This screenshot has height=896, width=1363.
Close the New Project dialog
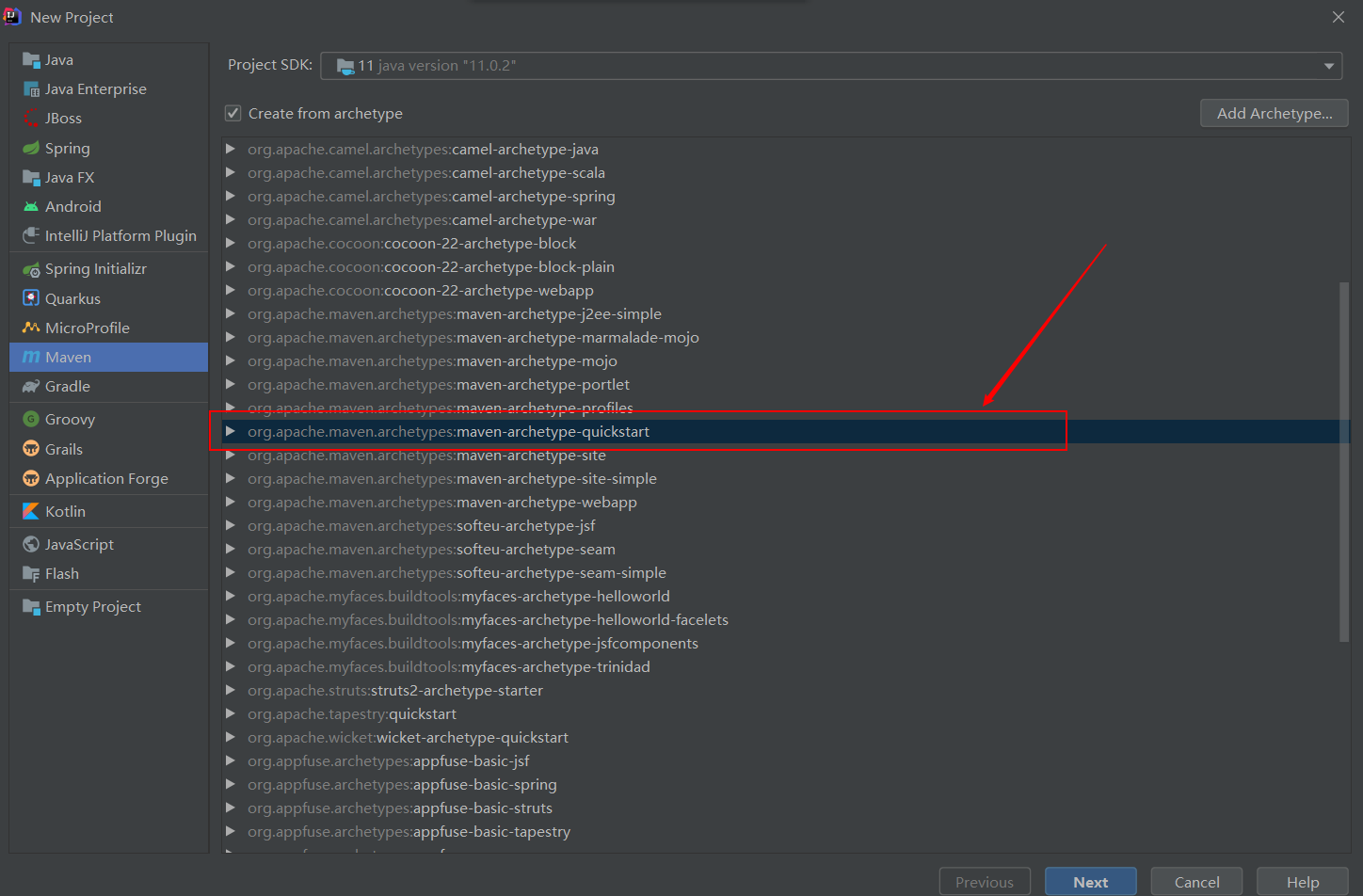click(1339, 17)
